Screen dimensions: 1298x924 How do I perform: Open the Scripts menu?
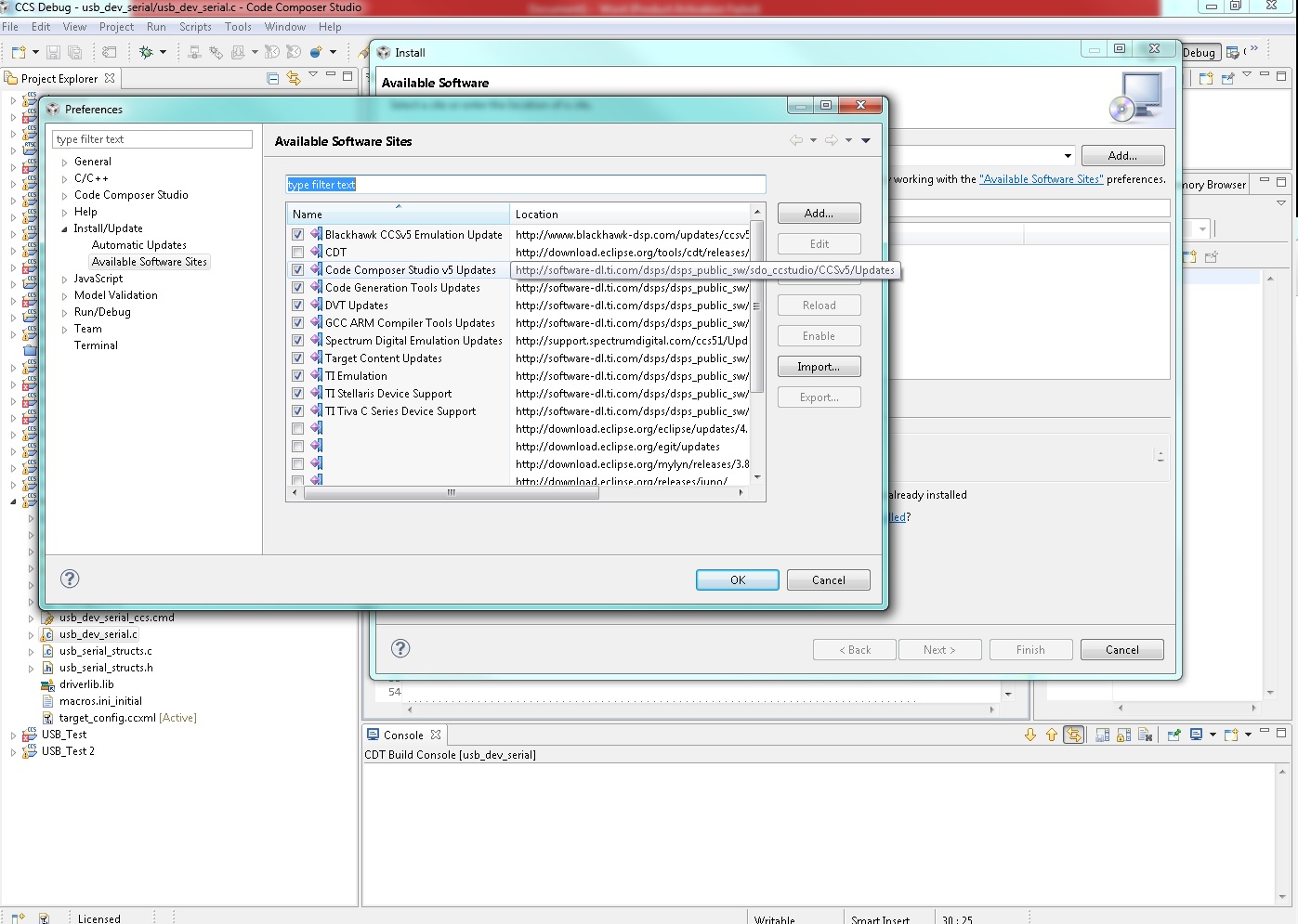point(195,27)
